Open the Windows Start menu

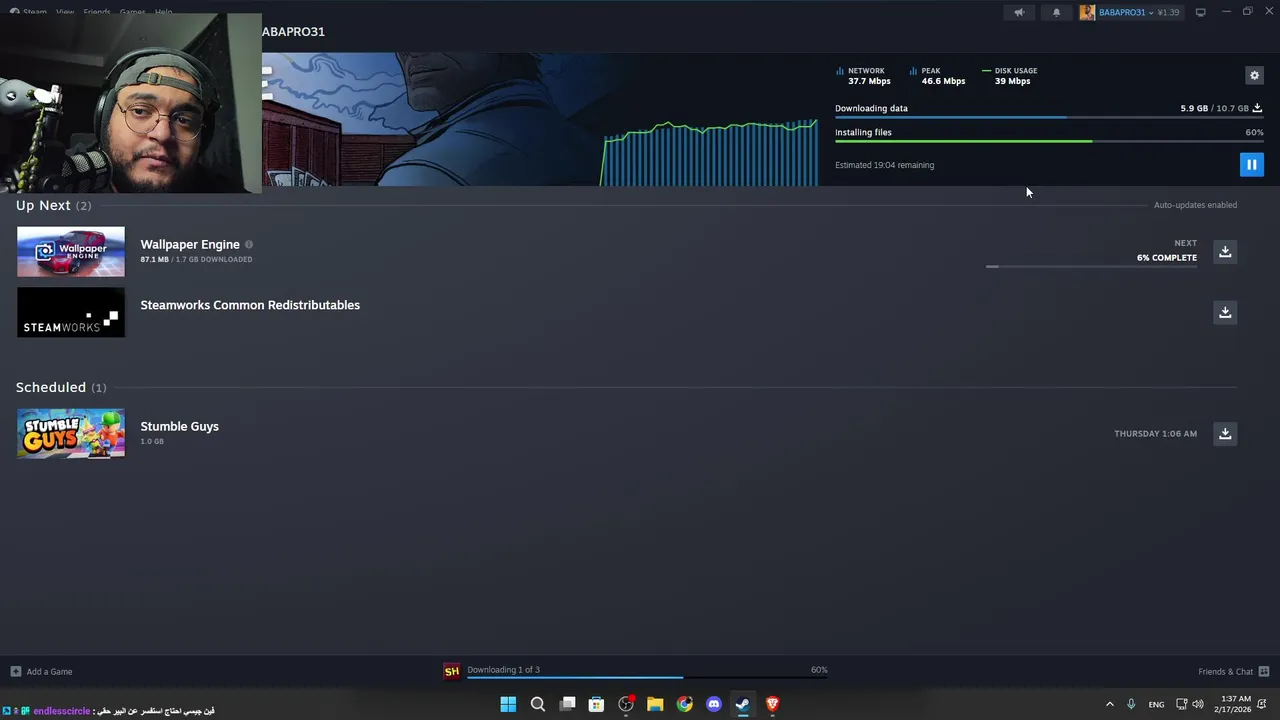click(x=508, y=705)
